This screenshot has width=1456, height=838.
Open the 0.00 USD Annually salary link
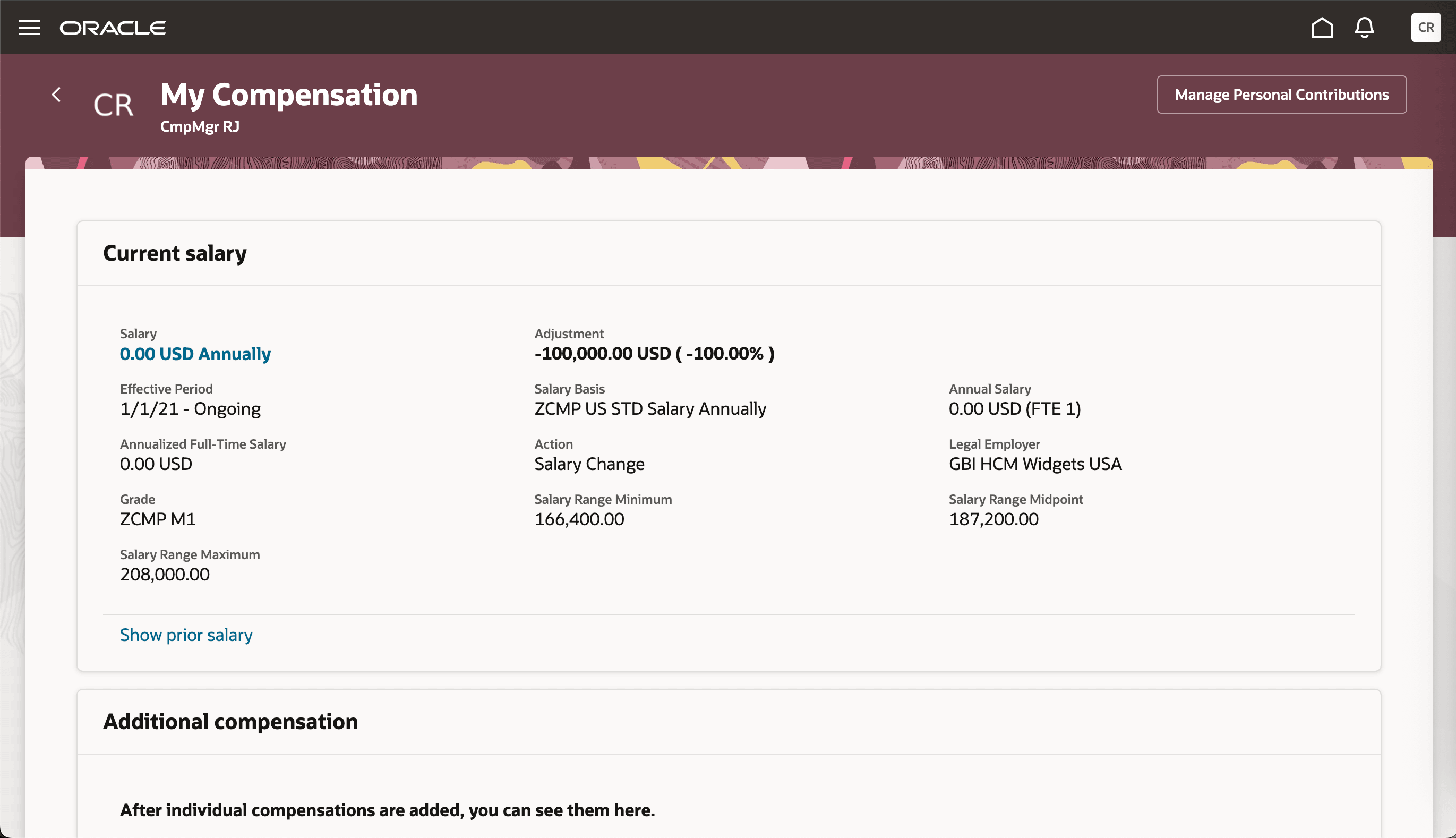194,353
